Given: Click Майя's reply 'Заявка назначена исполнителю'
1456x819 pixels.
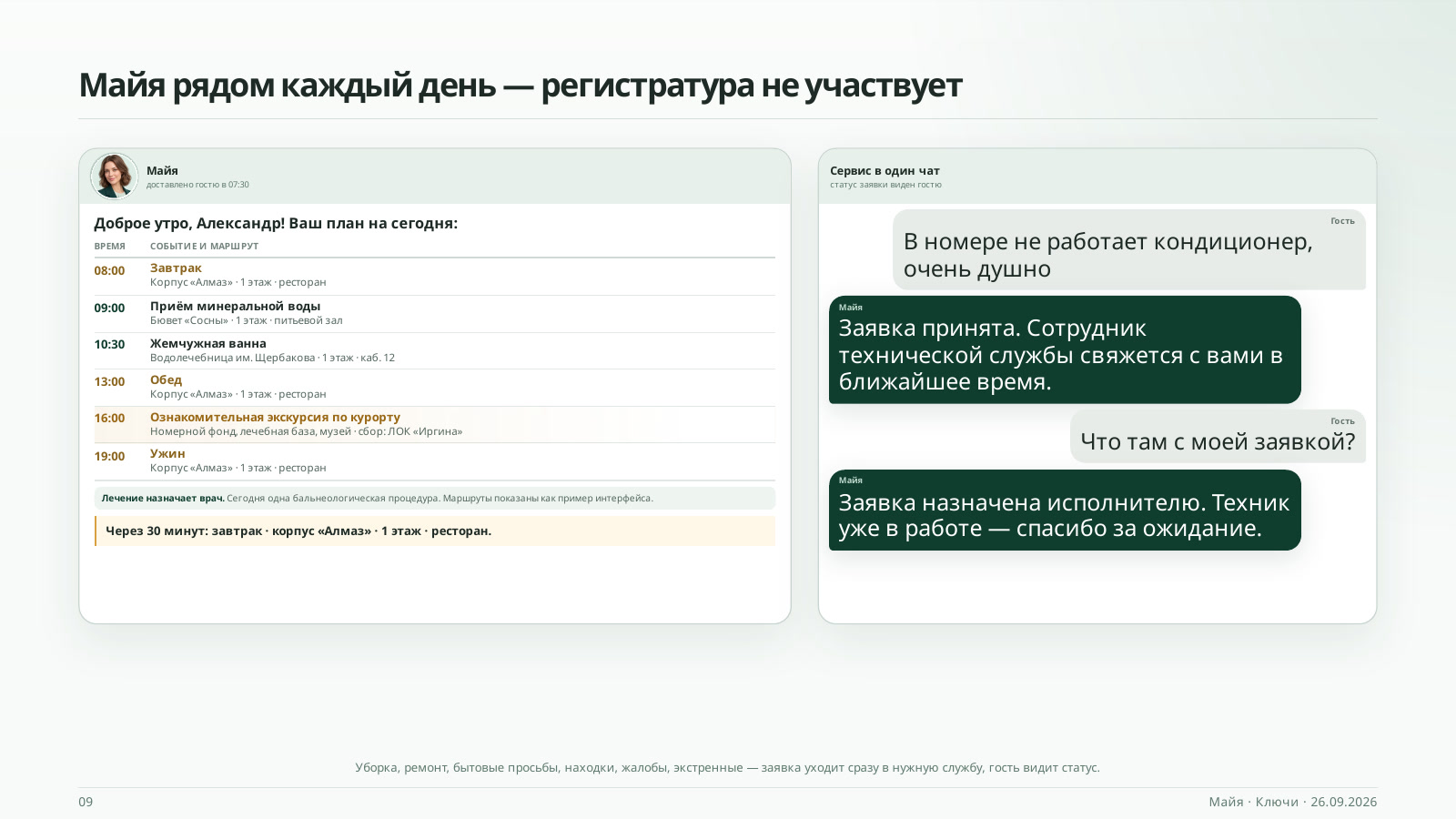Looking at the screenshot, I should click(x=1065, y=510).
